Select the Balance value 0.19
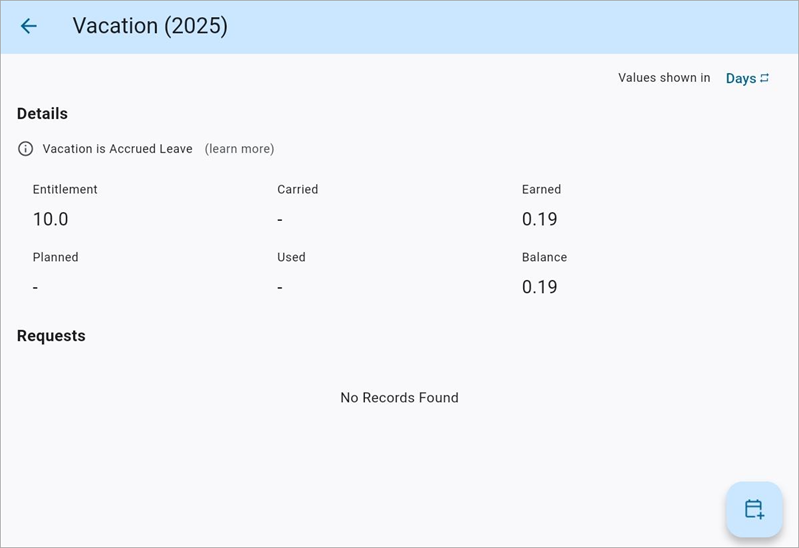This screenshot has width=799, height=548. [x=540, y=287]
